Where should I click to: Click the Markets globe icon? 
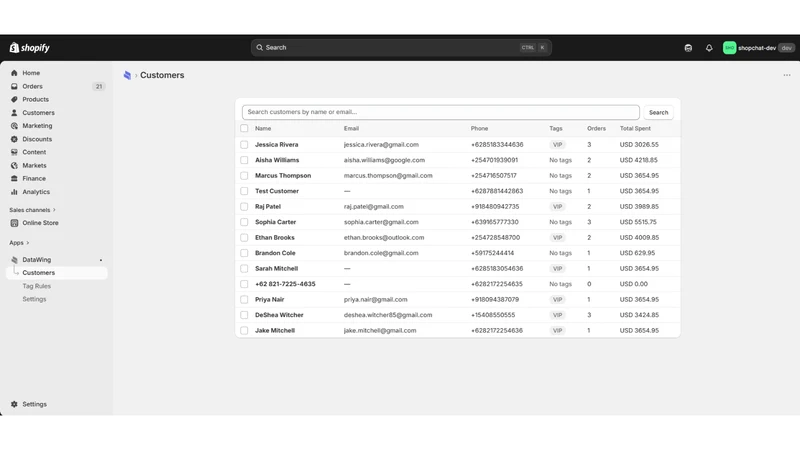(14, 165)
